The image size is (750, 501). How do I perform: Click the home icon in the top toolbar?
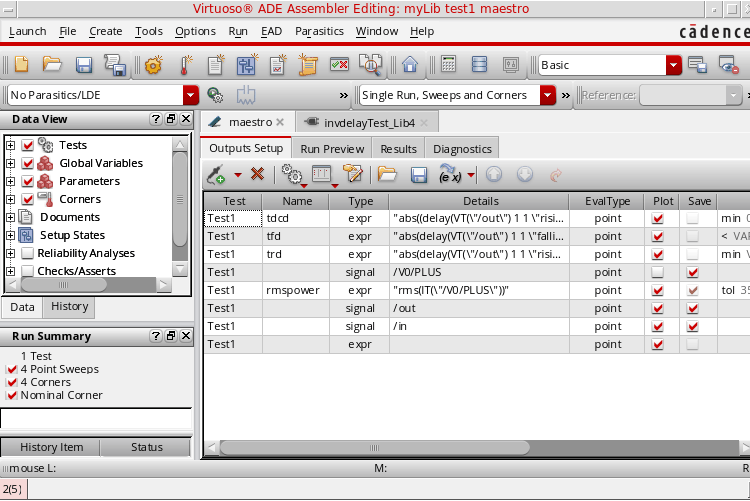(409, 65)
